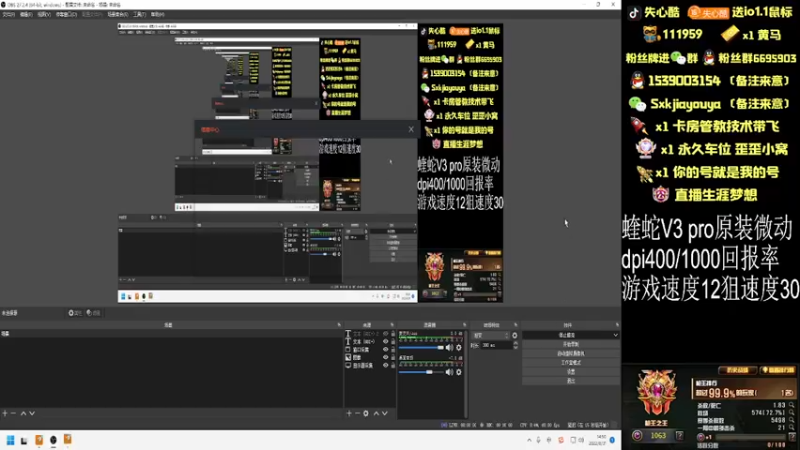800x450 pixels.
Task: Open the View menu in OBS
Action: 44,14
